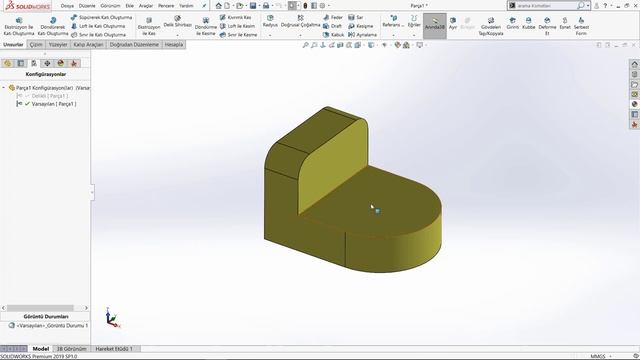Select the Kabuk shell tool
This screenshot has height=360, width=640.
point(333,35)
